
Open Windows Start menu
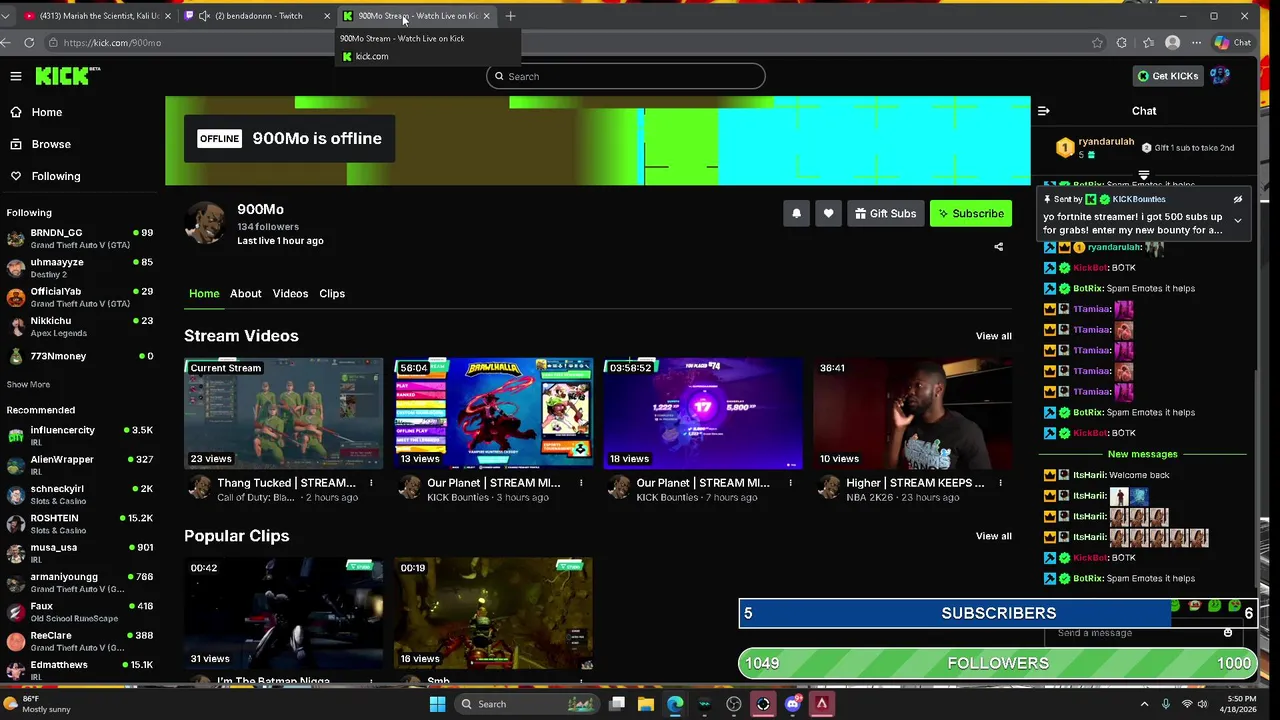coord(437,704)
